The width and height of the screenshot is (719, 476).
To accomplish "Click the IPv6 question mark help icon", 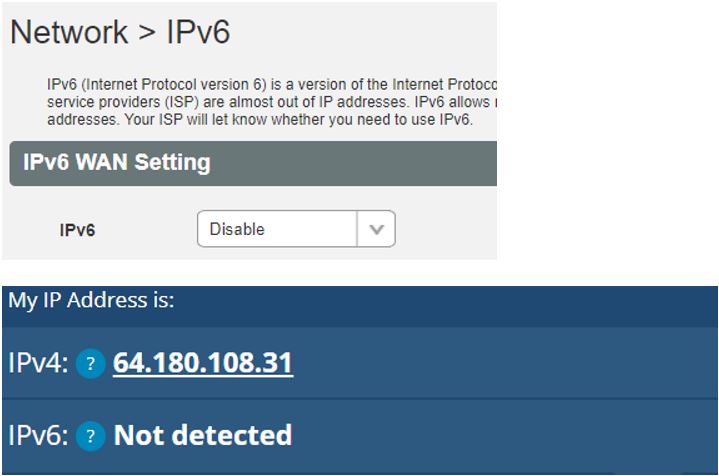I will 90,436.
